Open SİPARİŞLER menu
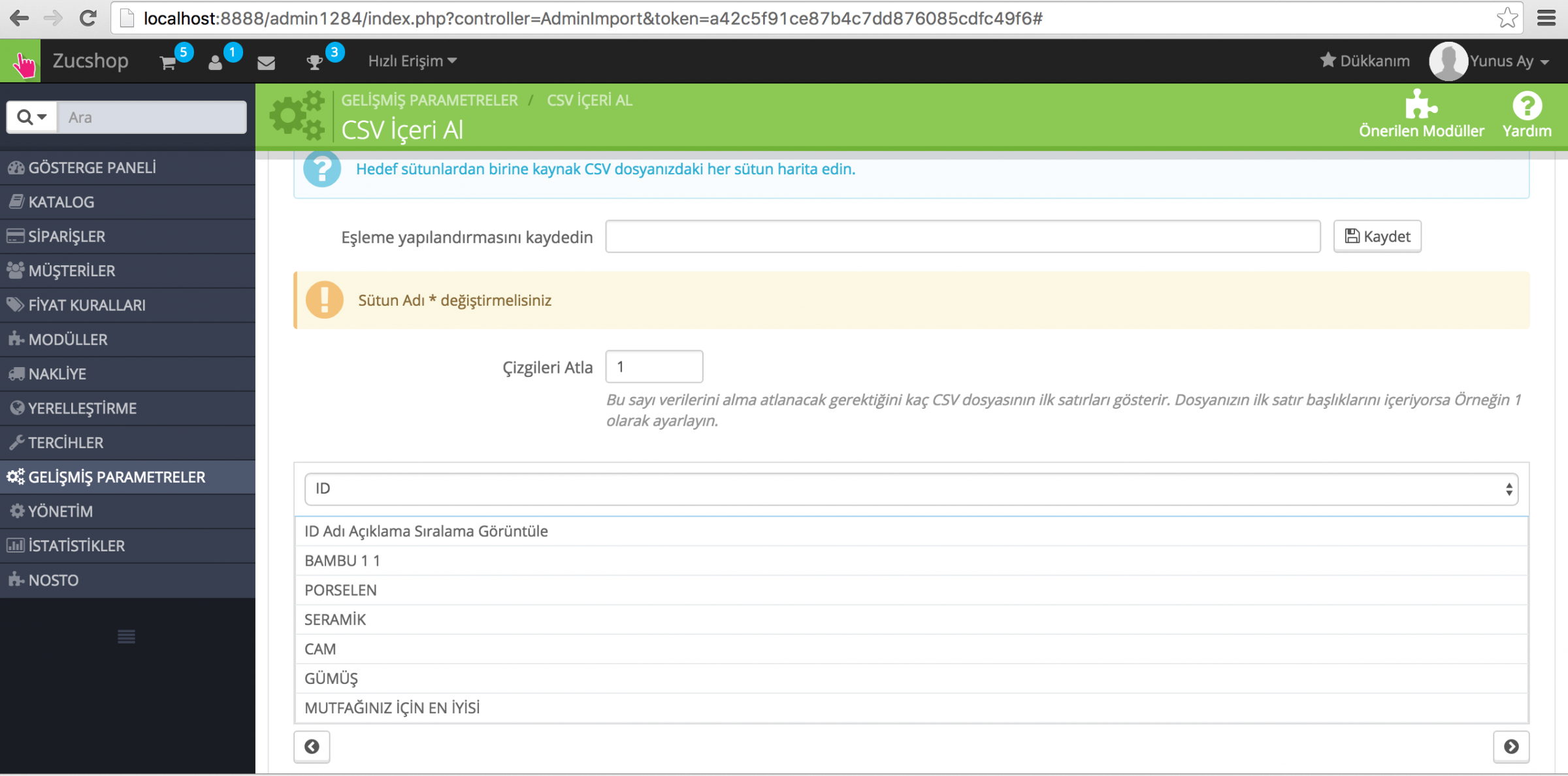Screen dimensions: 1568x776 (127, 236)
